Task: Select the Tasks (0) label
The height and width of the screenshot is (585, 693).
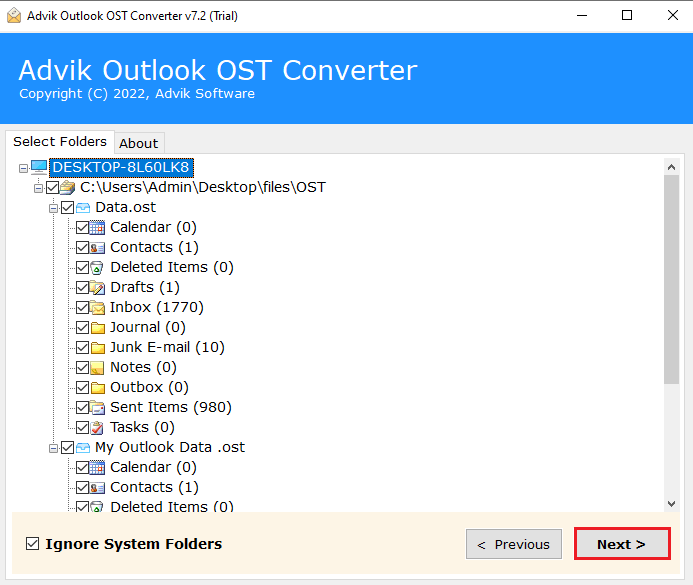Action: (x=142, y=427)
